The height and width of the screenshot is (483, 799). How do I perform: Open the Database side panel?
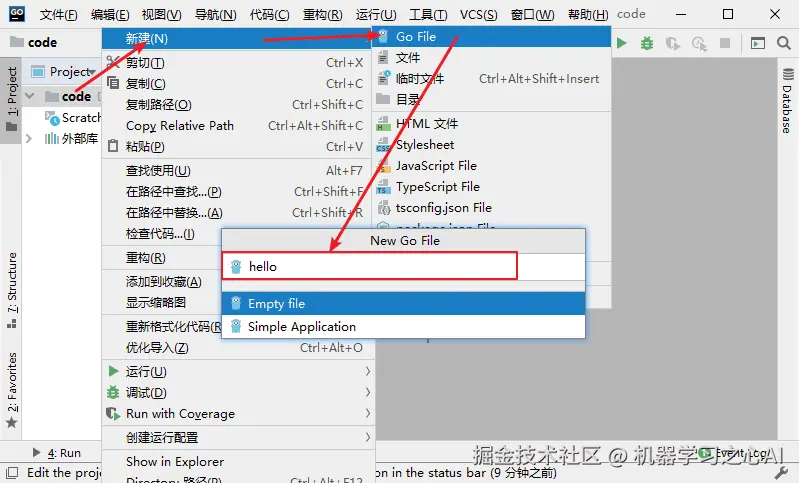click(788, 100)
